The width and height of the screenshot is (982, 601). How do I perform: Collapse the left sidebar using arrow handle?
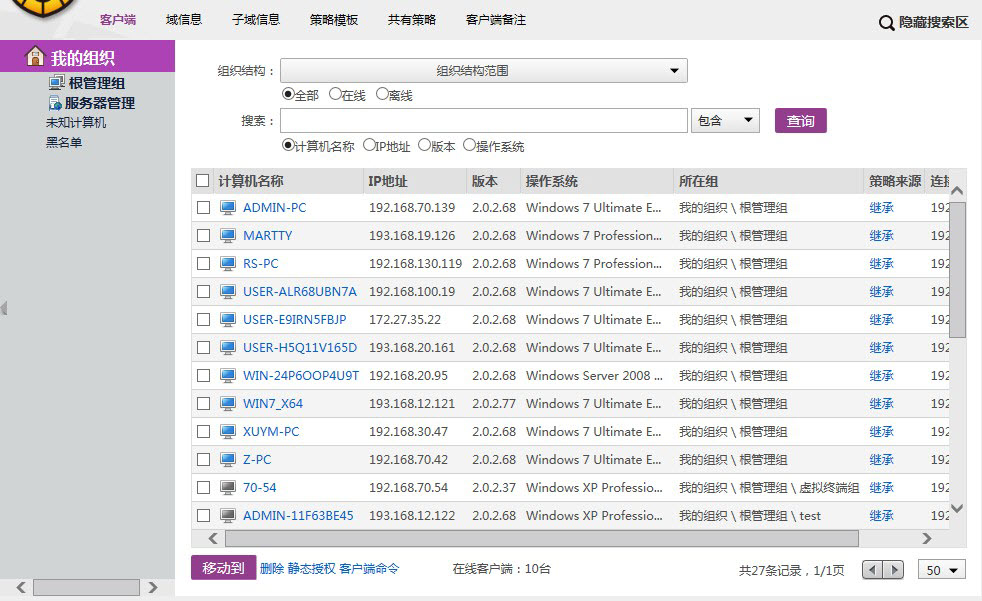point(4,308)
